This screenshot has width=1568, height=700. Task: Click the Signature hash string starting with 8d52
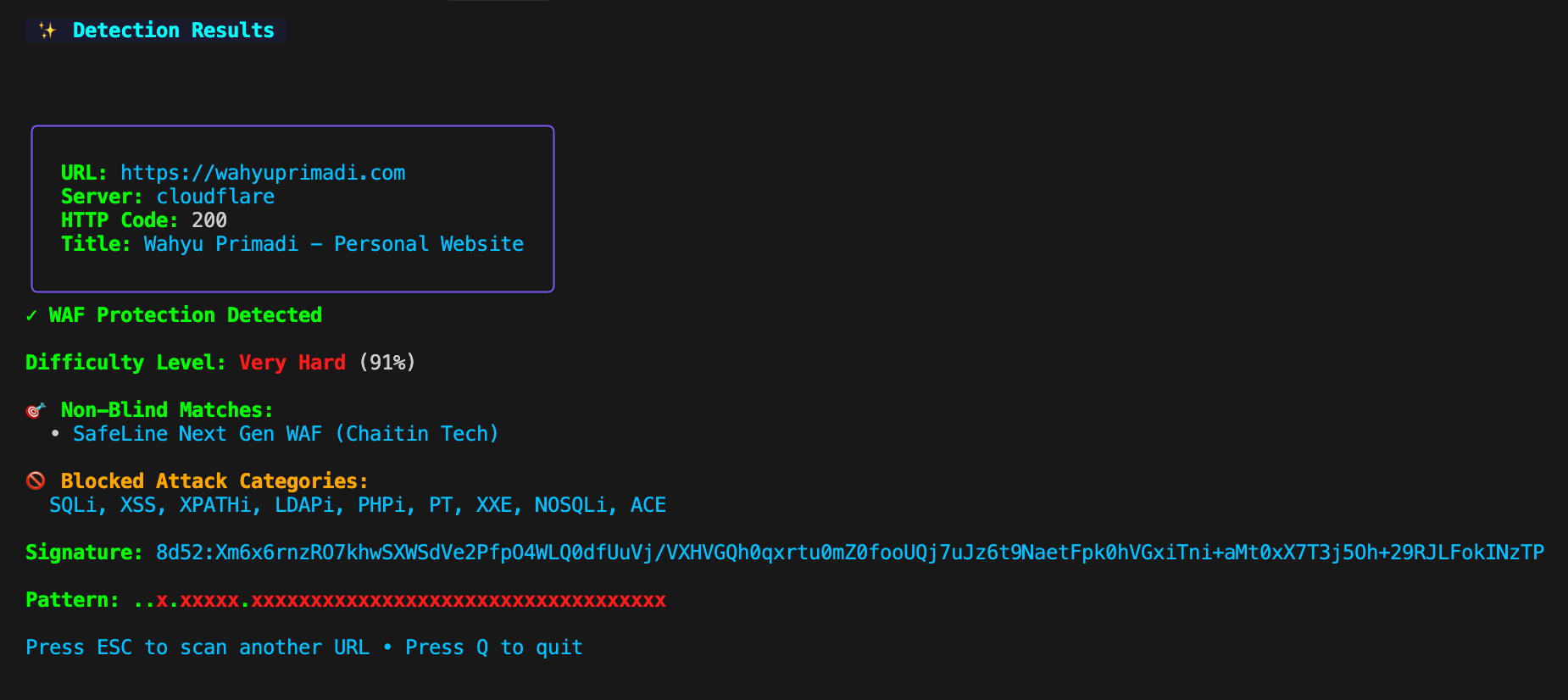850,553
